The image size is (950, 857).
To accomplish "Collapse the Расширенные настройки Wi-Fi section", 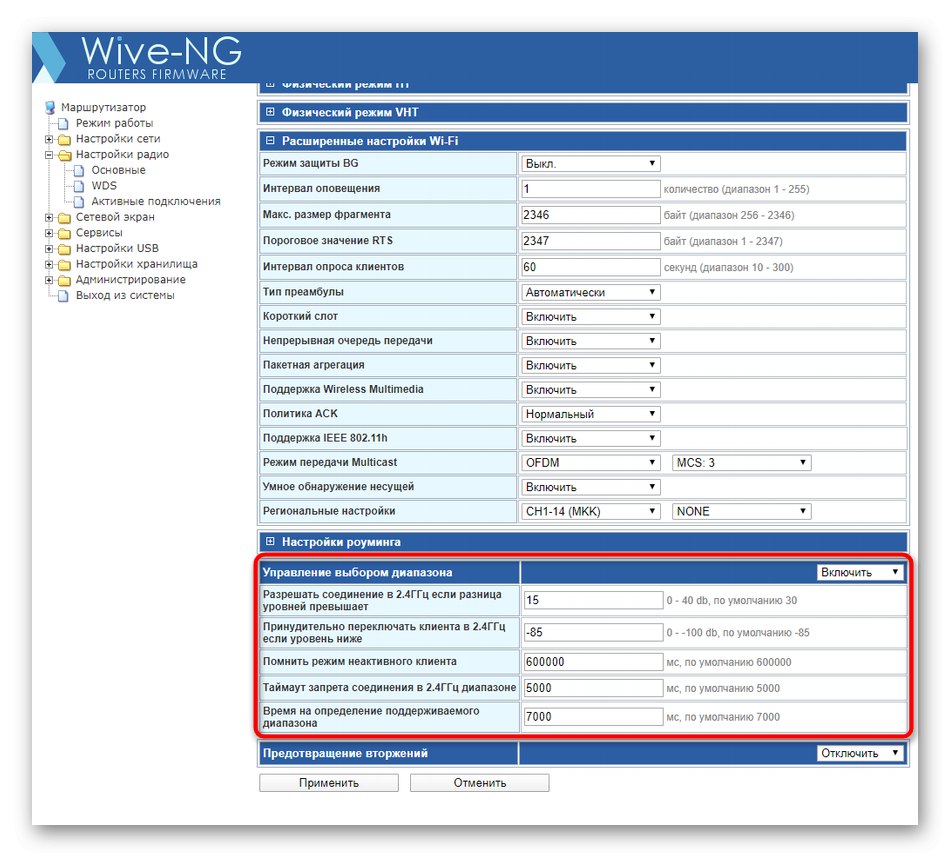I will click(270, 141).
